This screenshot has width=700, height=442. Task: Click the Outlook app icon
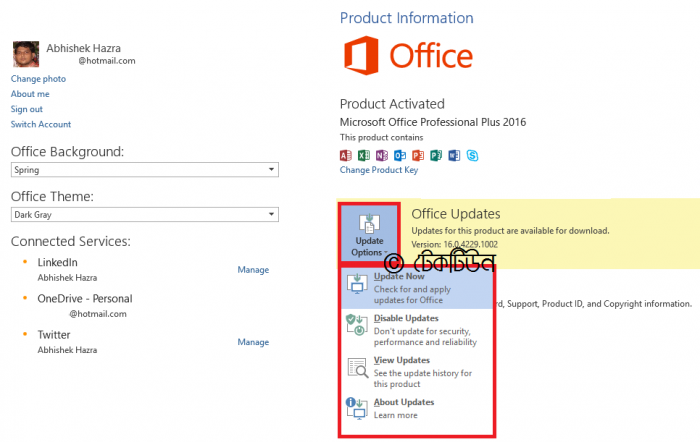tap(400, 155)
